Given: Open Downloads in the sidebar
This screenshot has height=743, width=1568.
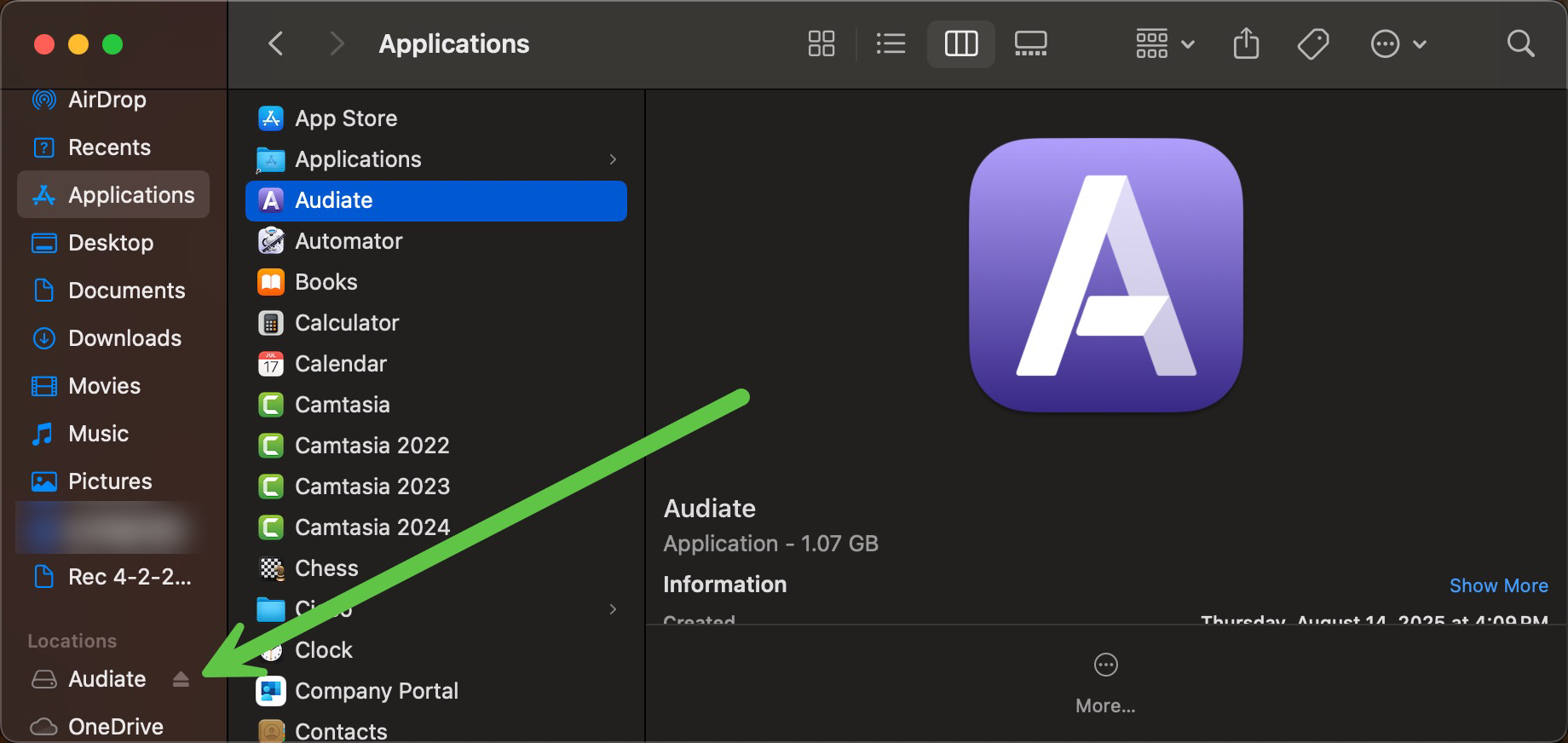Looking at the screenshot, I should click(x=124, y=338).
